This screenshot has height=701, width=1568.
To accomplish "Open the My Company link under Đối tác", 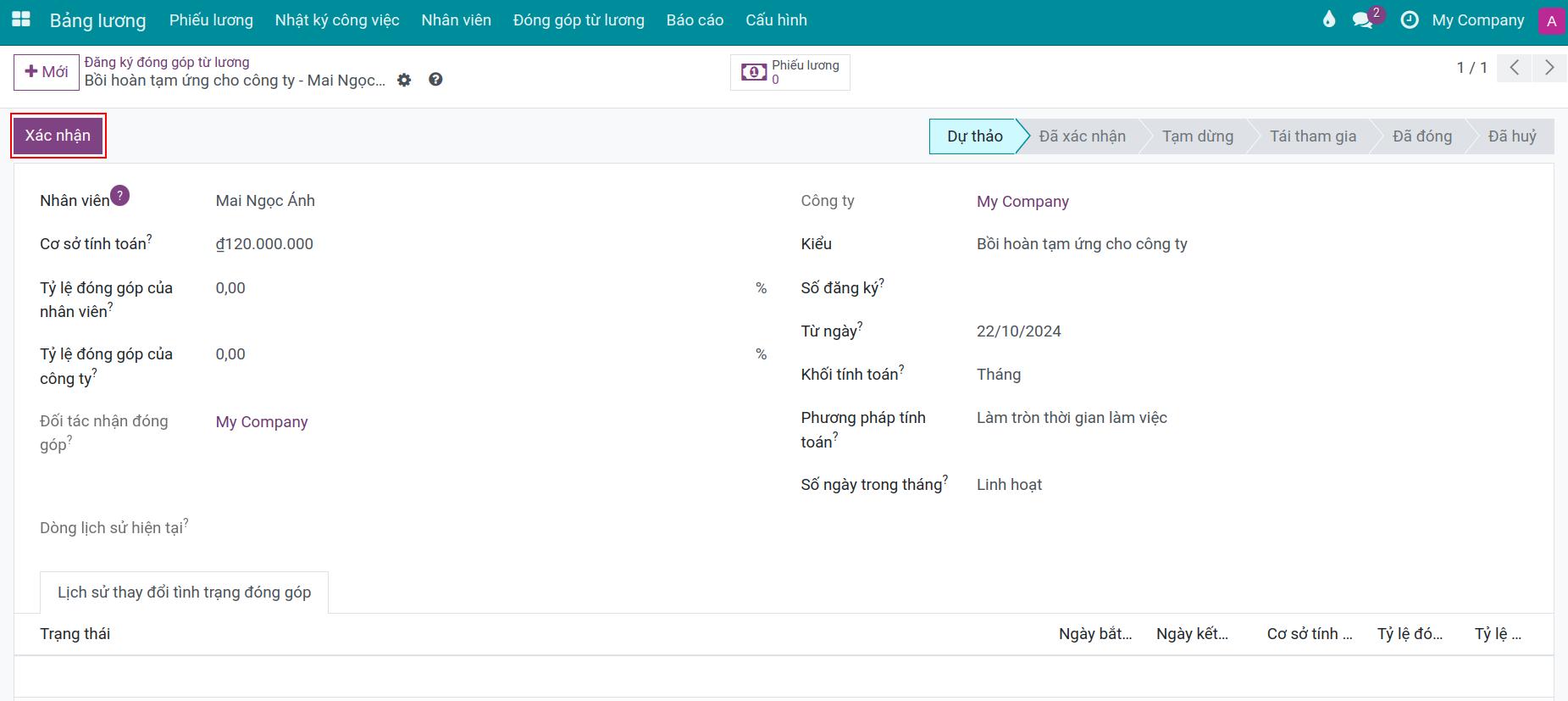I will (262, 422).
